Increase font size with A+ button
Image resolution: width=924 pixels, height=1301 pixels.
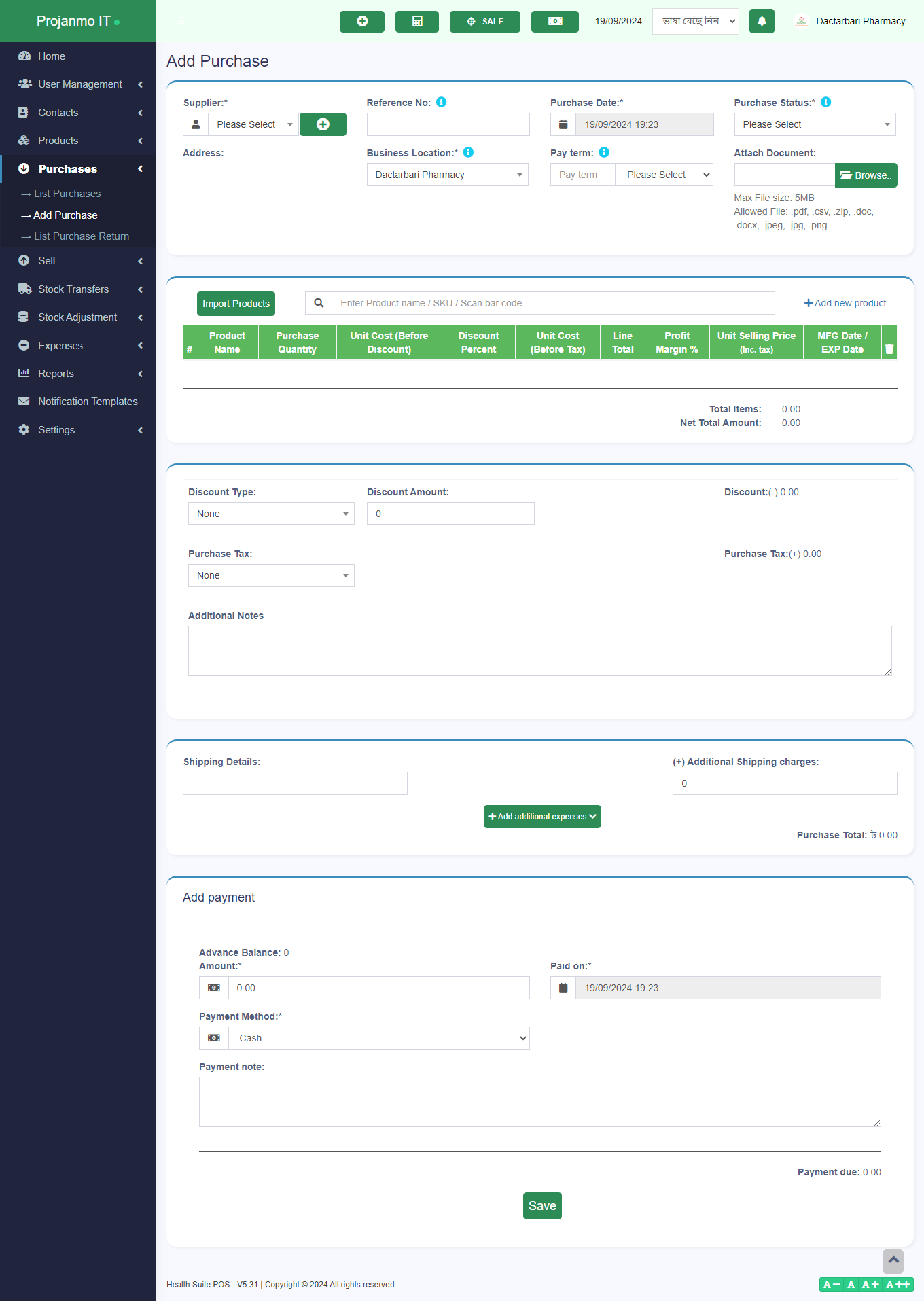(x=870, y=1284)
